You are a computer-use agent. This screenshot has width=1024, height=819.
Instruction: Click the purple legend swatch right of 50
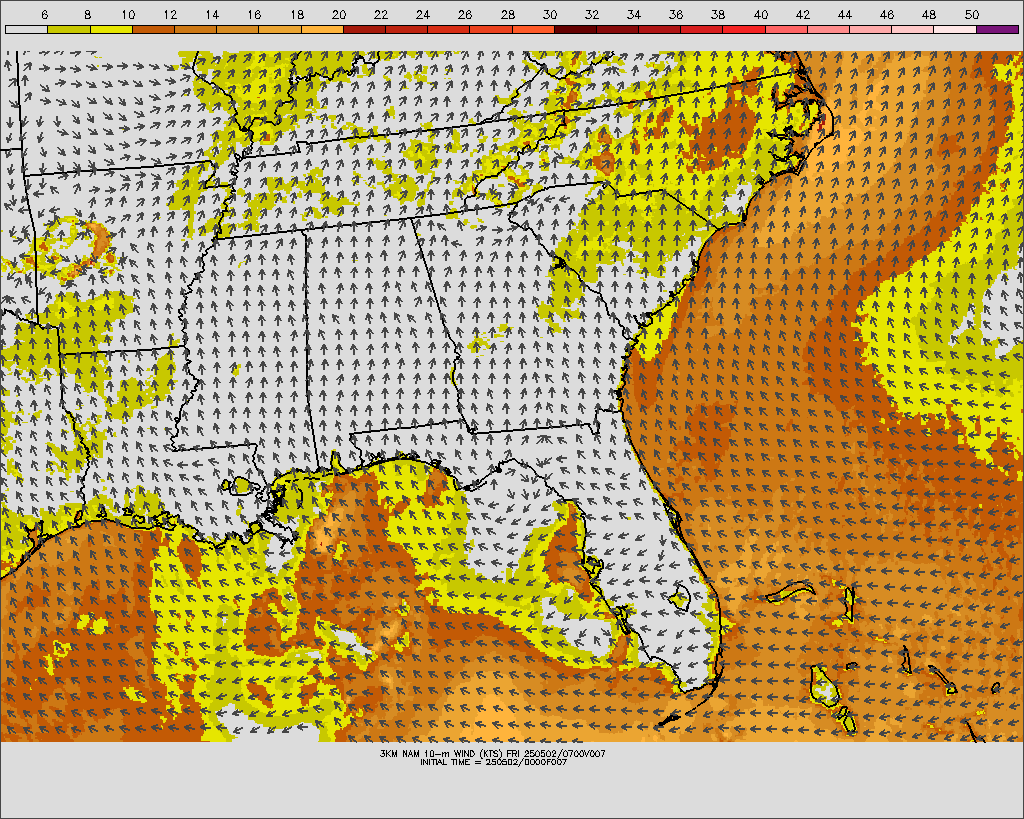pyautogui.click(x=997, y=29)
